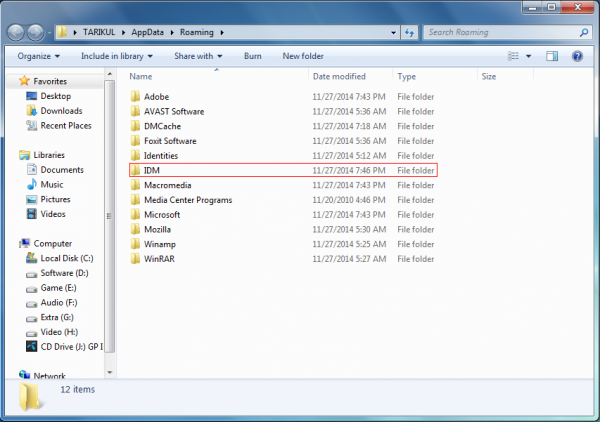600x422 pixels.
Task: Sort by the Type column header
Action: point(406,77)
